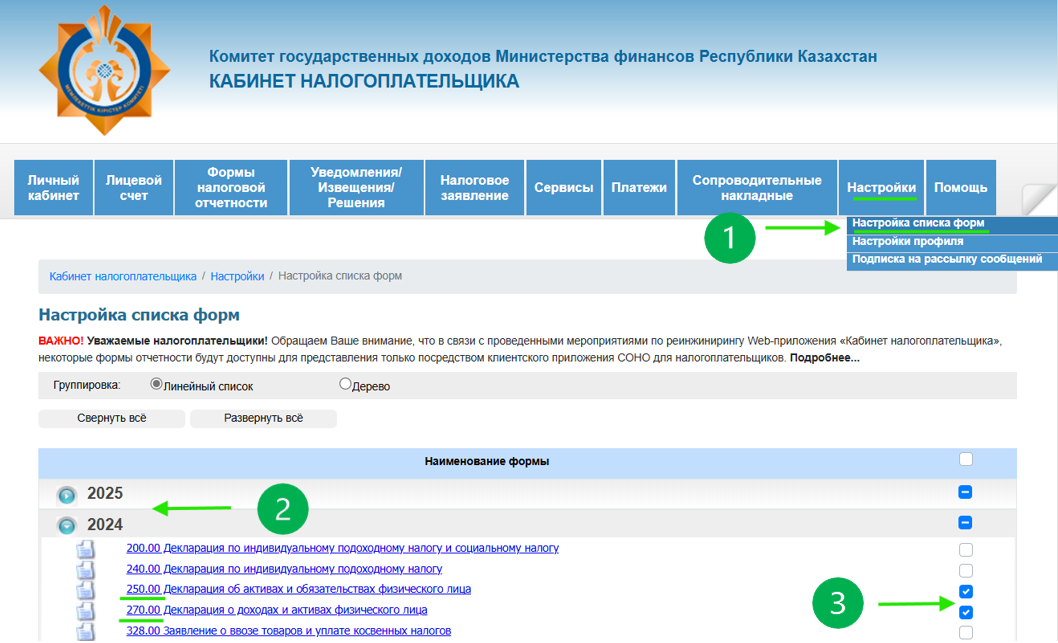This screenshot has width=1058, height=643.
Task: Uncheck the form 250.00 checkbox
Action: pos(966,592)
